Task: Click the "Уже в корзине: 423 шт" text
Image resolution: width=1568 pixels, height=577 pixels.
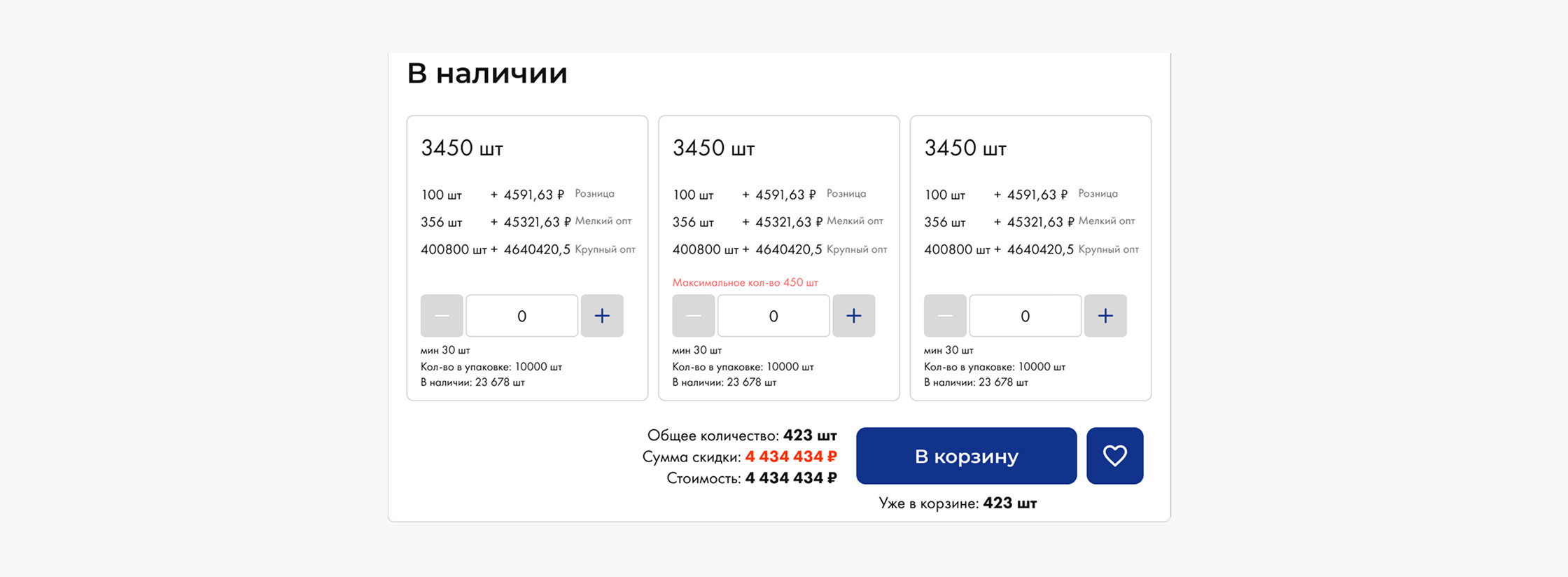Action: (958, 503)
